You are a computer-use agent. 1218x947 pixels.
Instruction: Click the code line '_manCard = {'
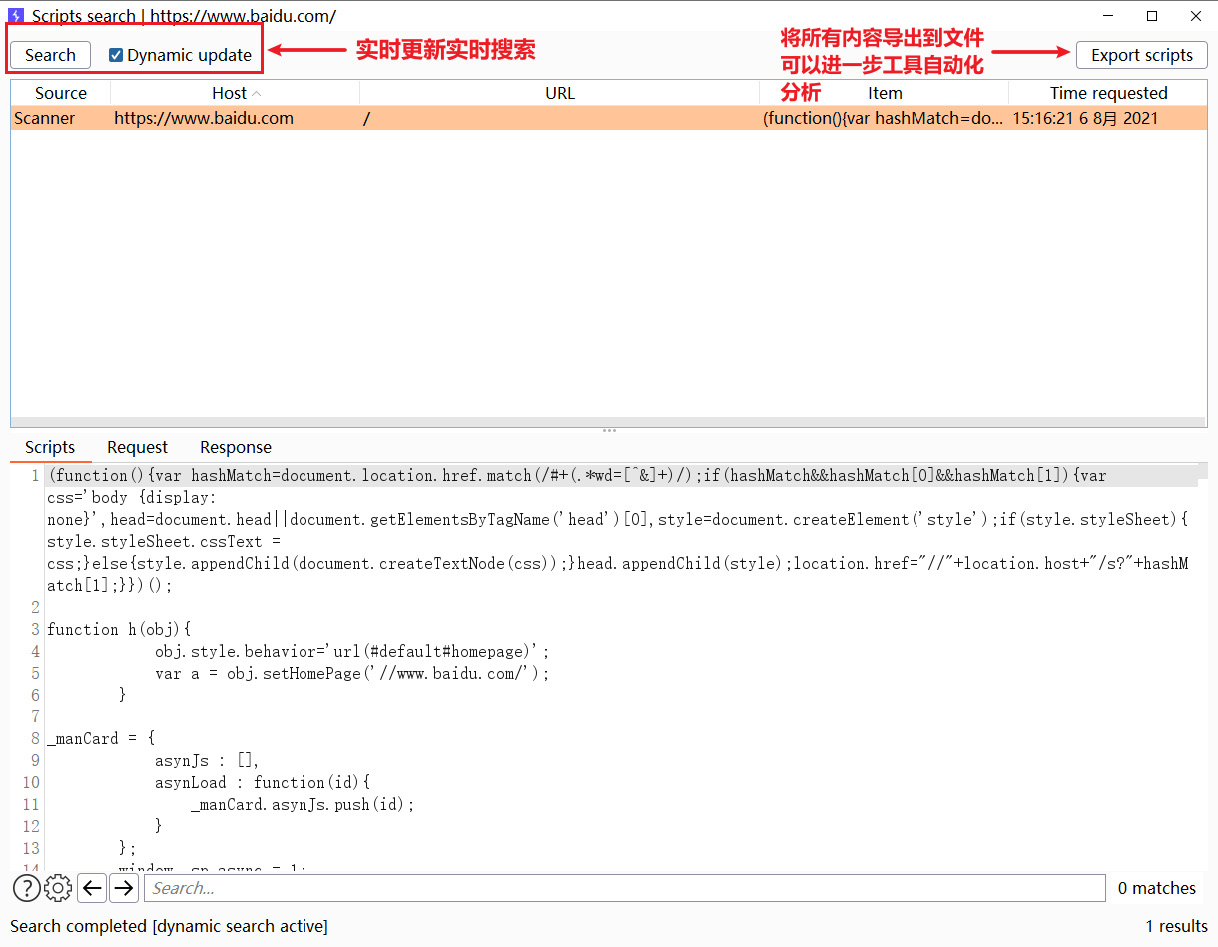click(x=101, y=739)
